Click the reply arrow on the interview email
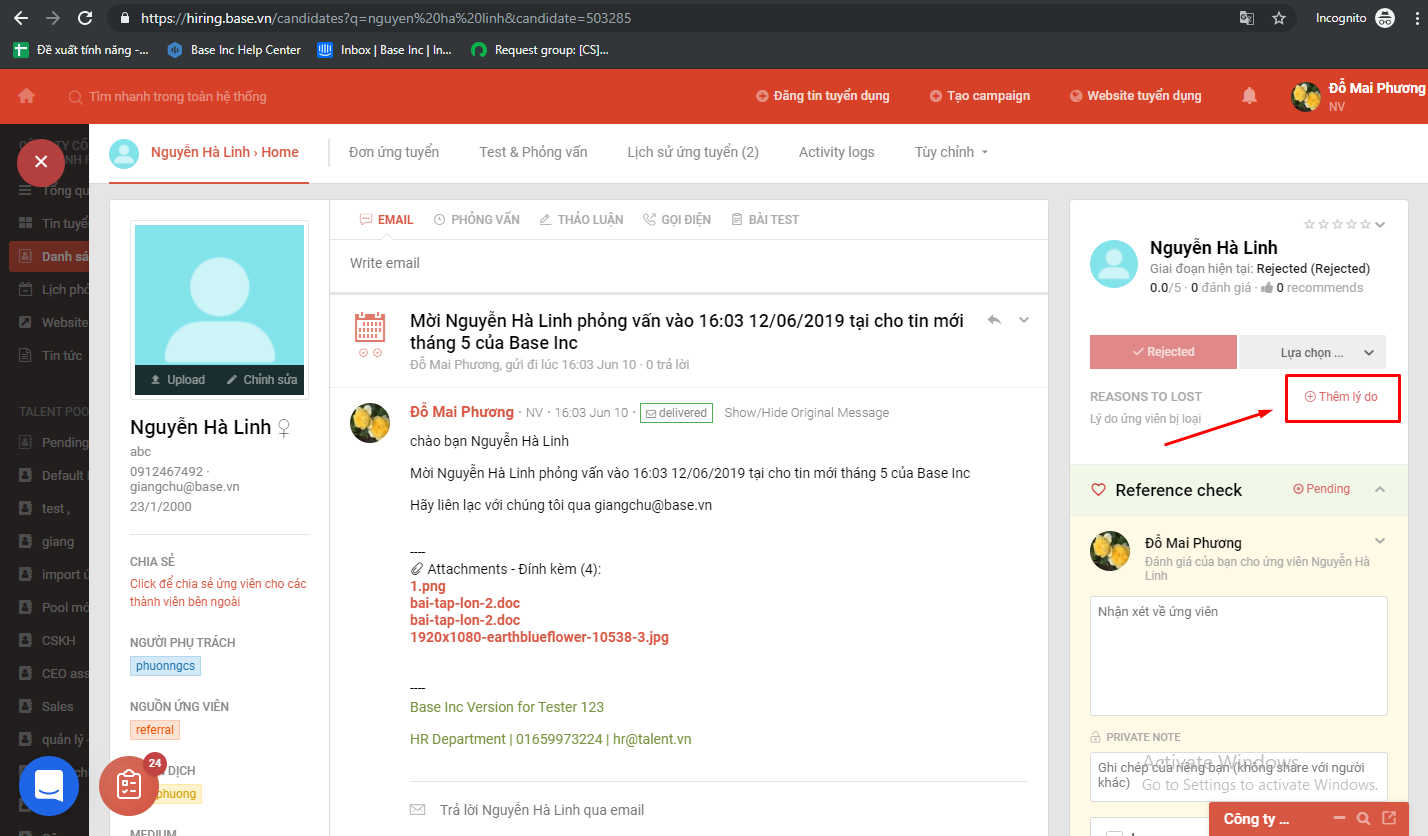 (994, 320)
